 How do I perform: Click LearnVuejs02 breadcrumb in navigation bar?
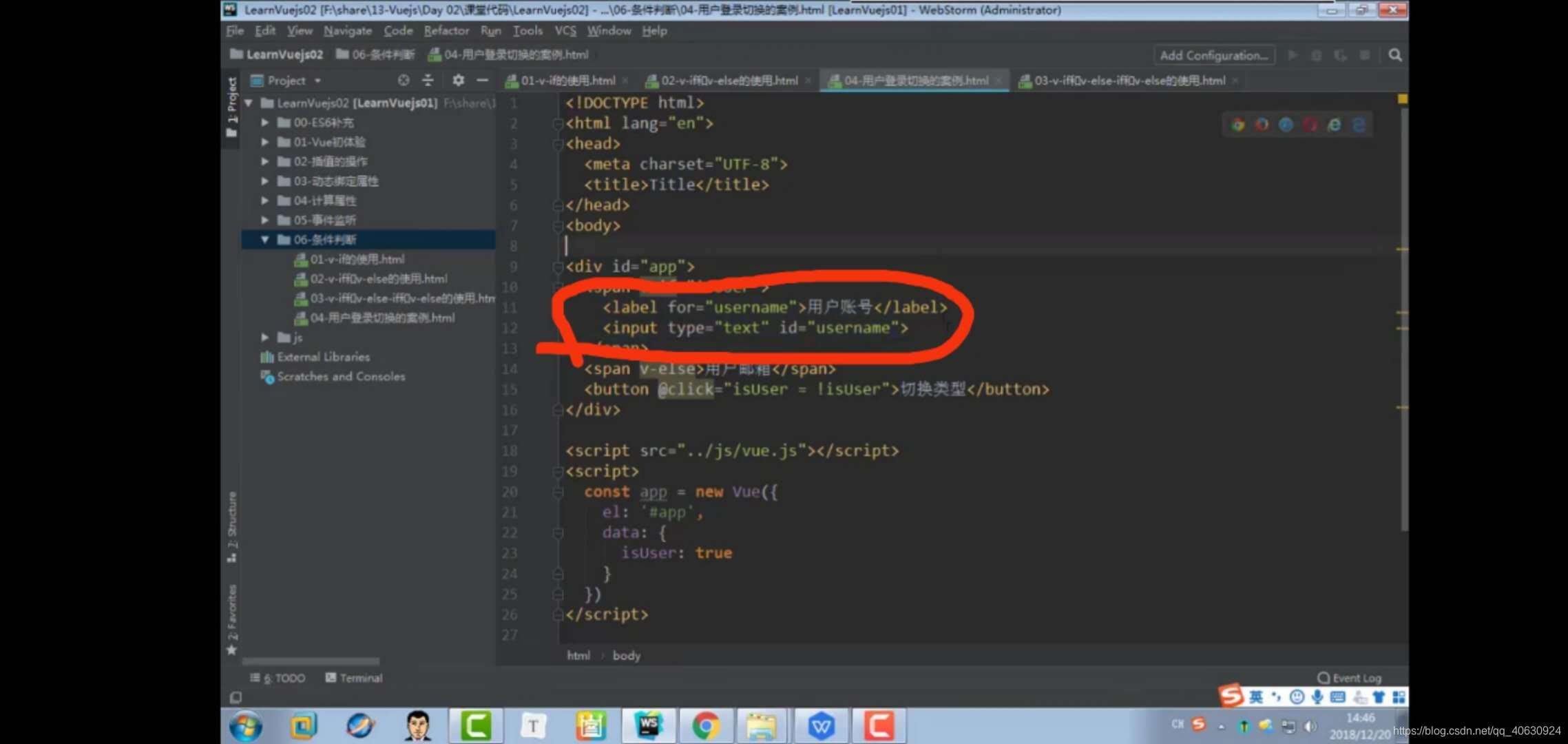[277, 54]
